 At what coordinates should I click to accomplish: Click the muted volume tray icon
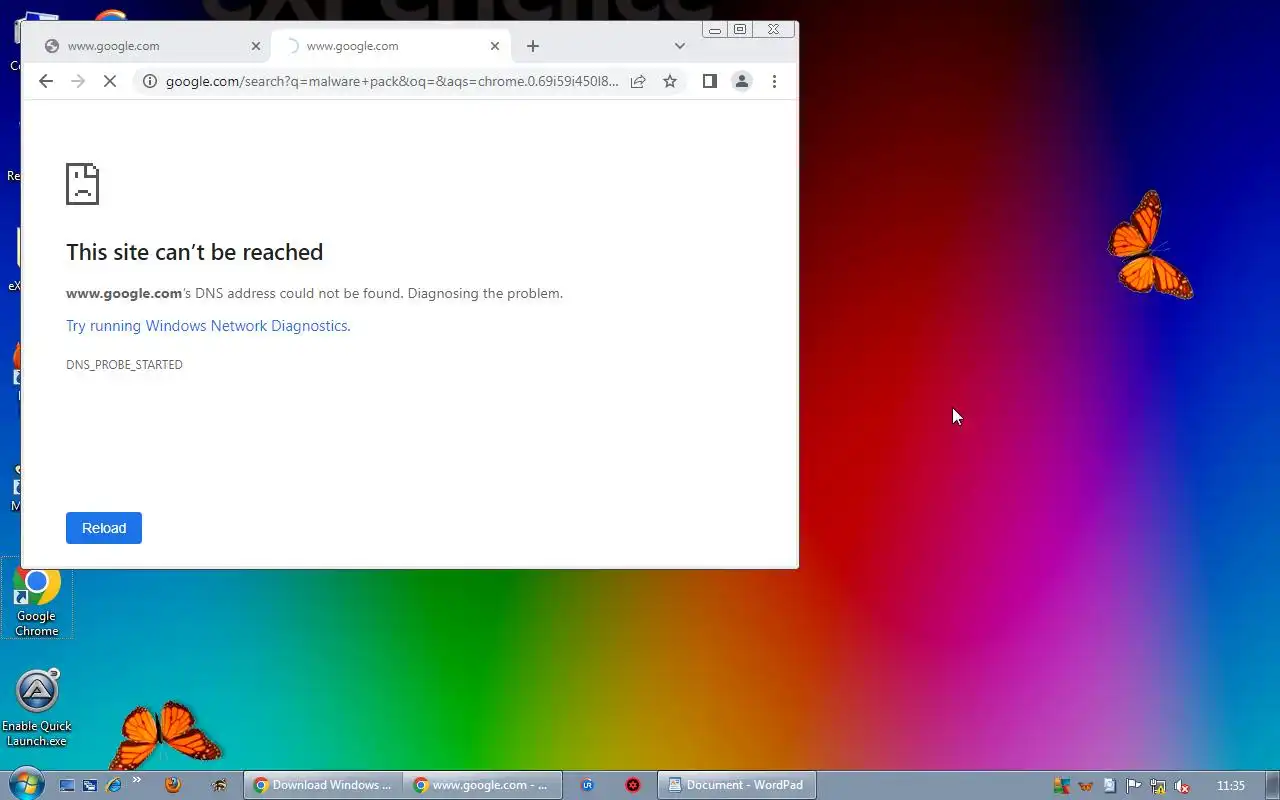point(1182,786)
